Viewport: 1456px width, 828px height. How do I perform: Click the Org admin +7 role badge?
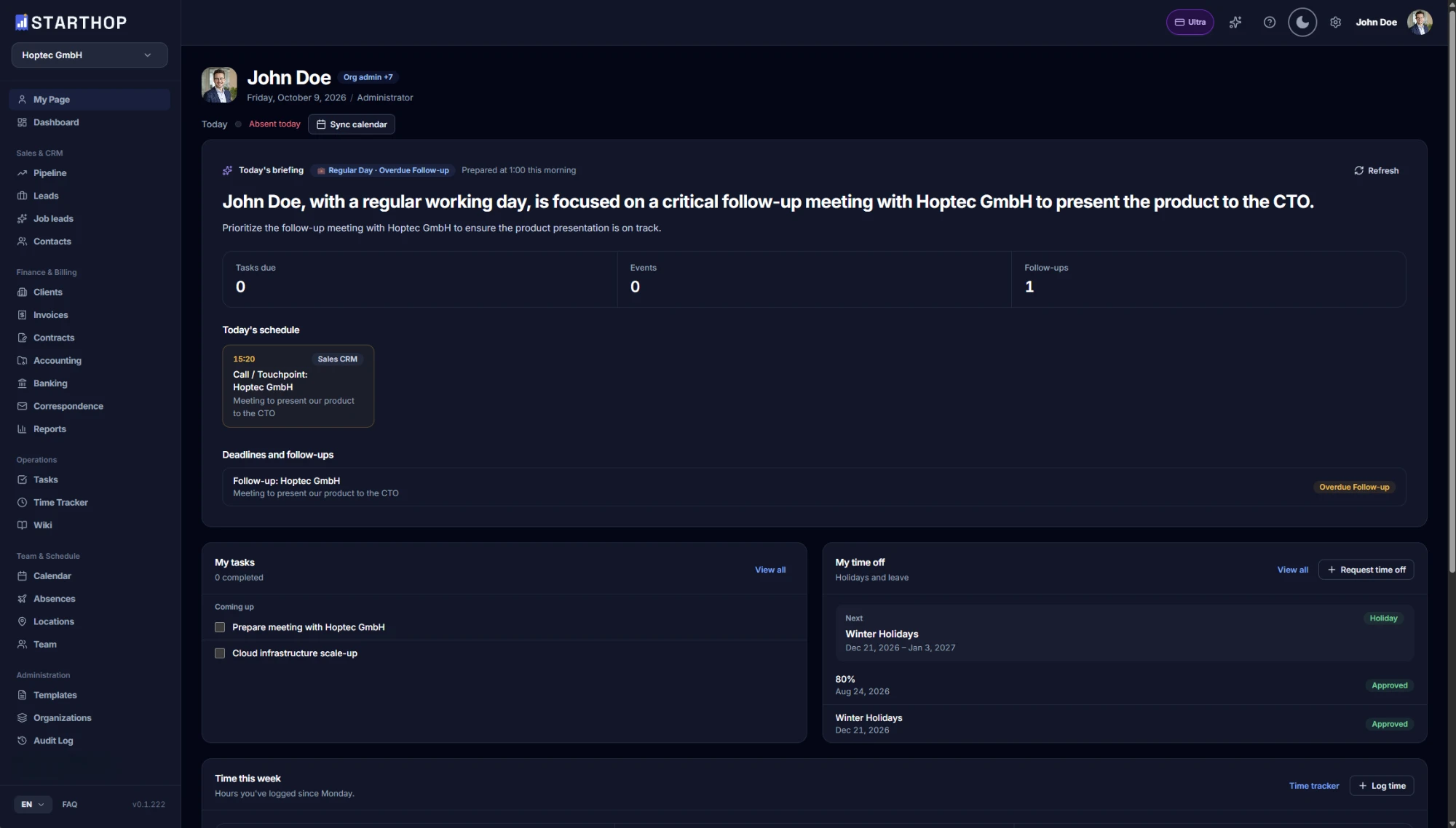(368, 77)
